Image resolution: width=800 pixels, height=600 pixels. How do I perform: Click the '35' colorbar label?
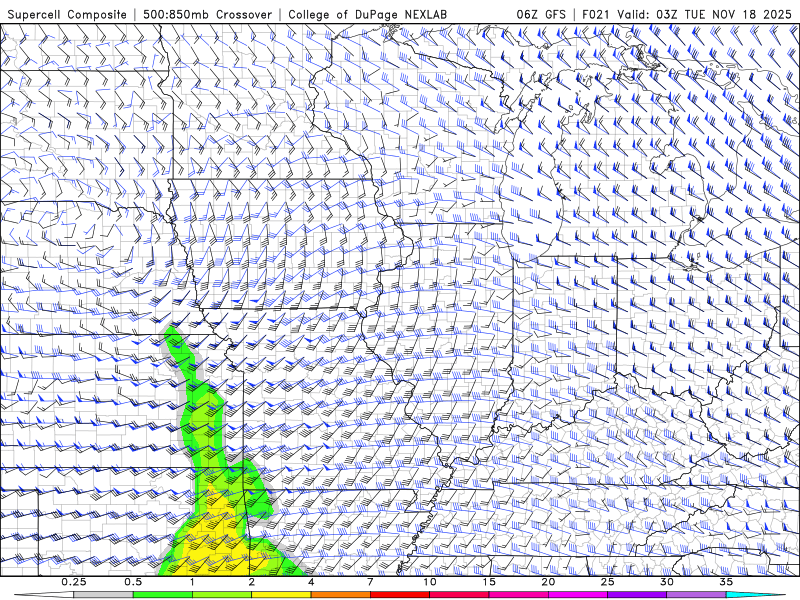(x=726, y=582)
